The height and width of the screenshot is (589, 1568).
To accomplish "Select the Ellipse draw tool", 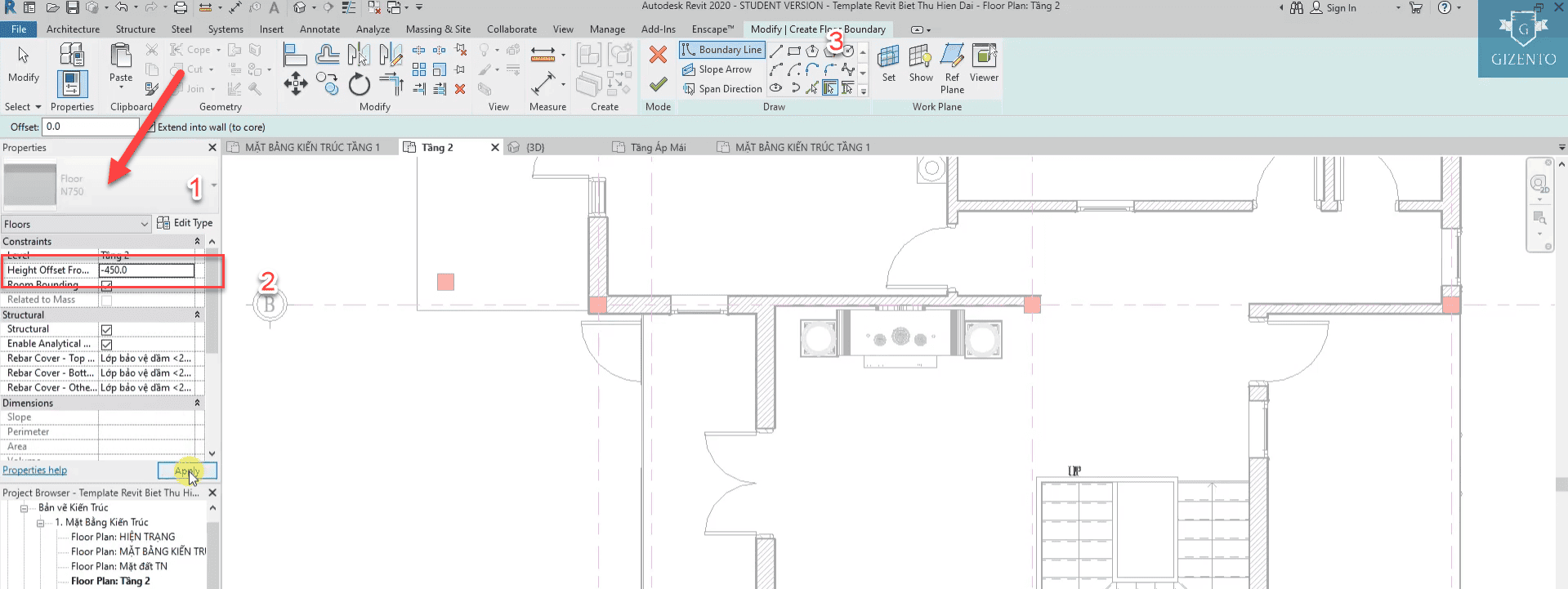I will pyautogui.click(x=776, y=88).
